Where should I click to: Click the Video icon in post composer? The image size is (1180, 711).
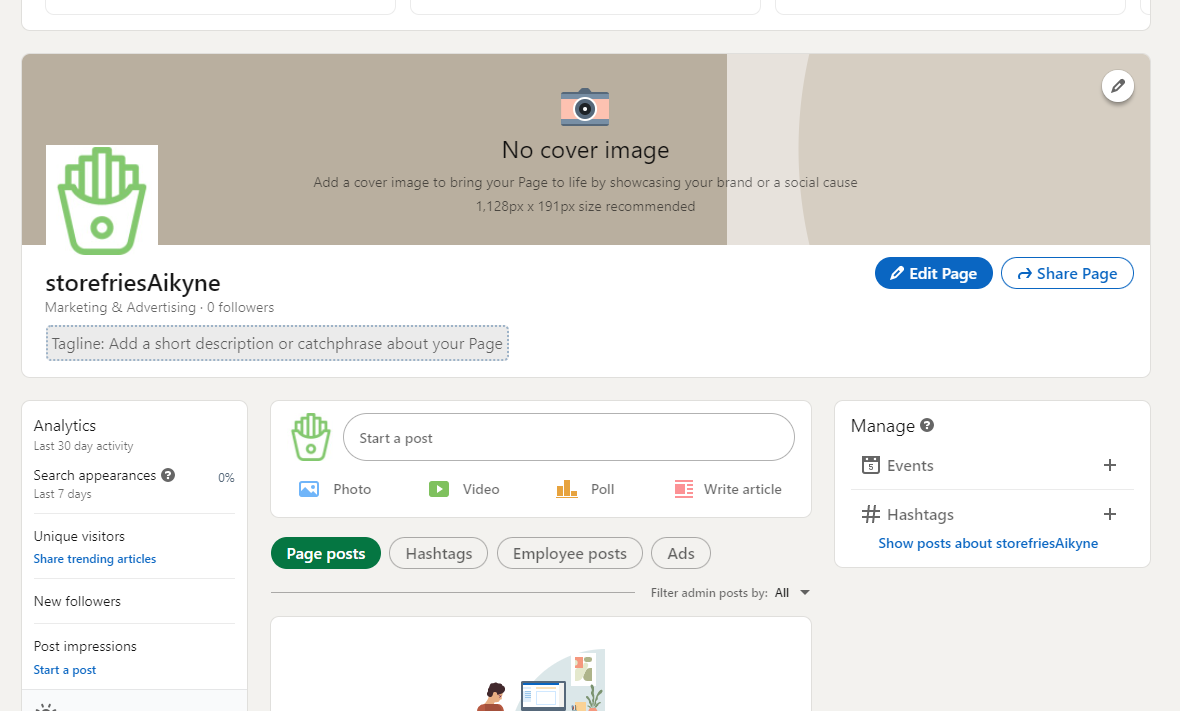click(x=439, y=489)
